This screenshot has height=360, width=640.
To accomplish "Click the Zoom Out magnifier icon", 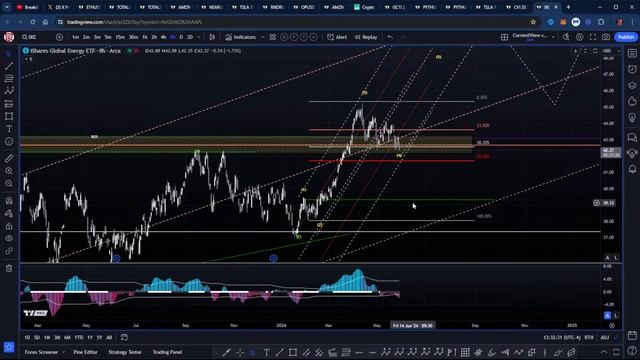I will click(9, 184).
